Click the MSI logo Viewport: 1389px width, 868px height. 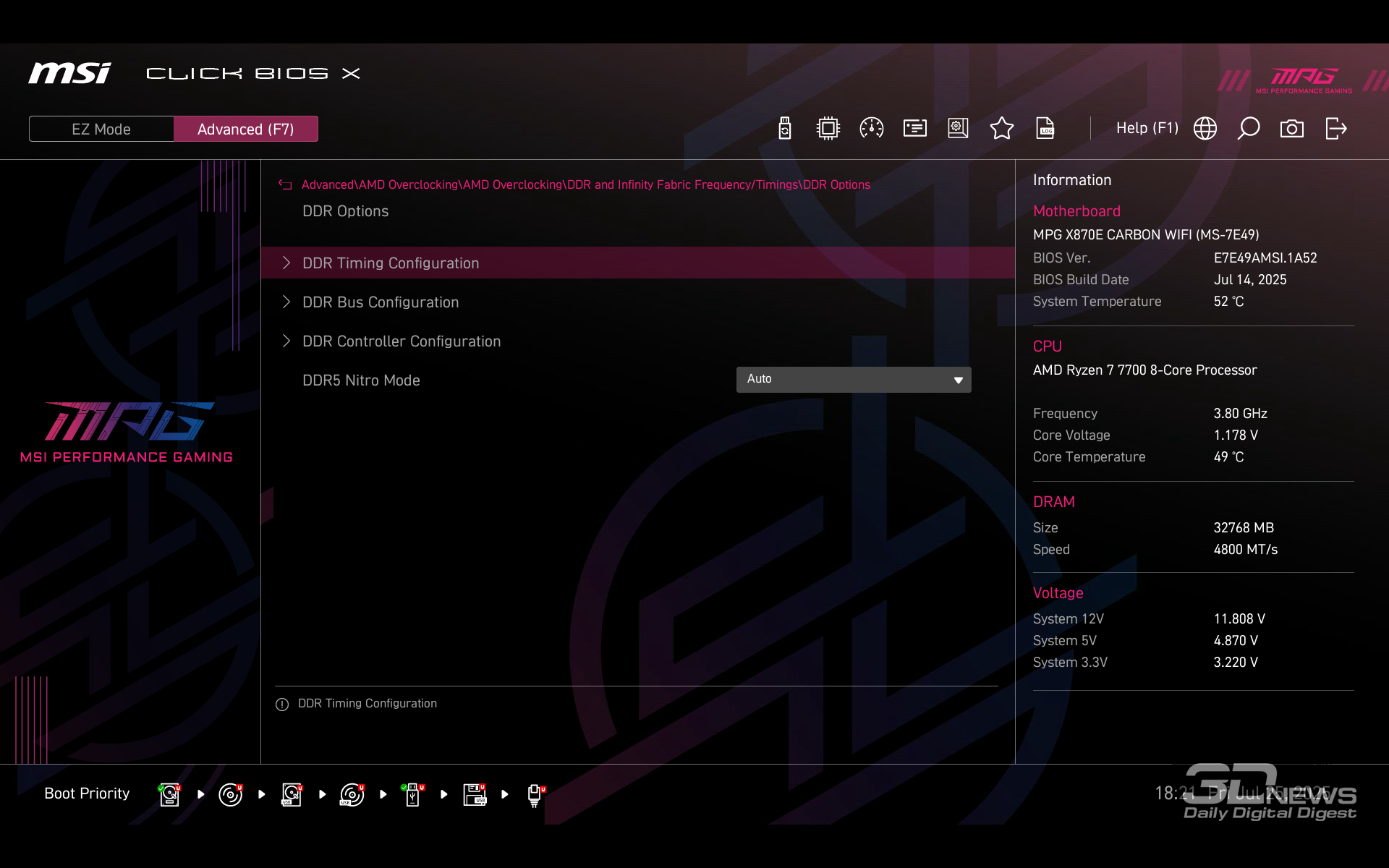point(69,73)
